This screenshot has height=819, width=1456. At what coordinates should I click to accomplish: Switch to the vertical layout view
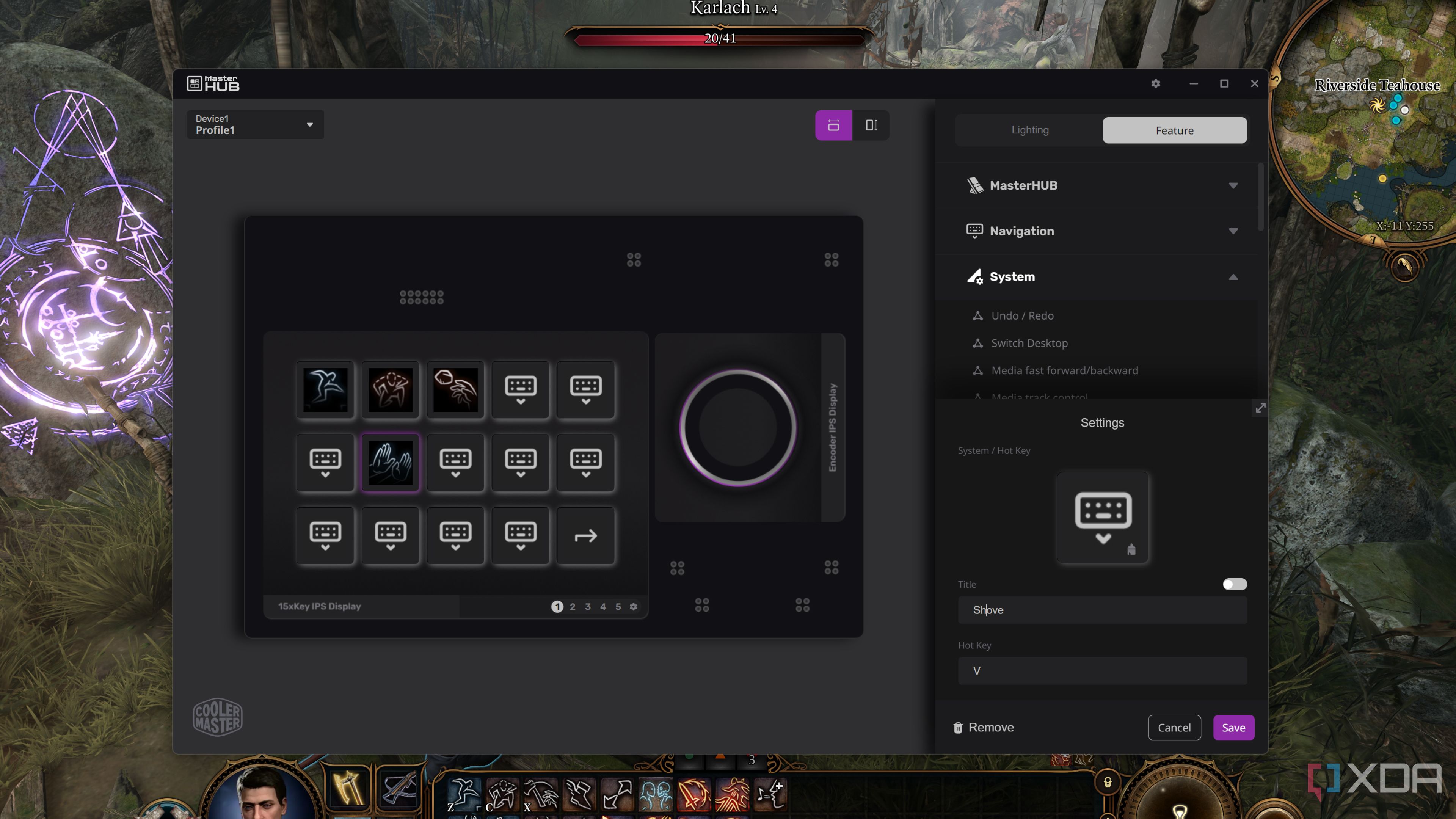pyautogui.click(x=871, y=125)
